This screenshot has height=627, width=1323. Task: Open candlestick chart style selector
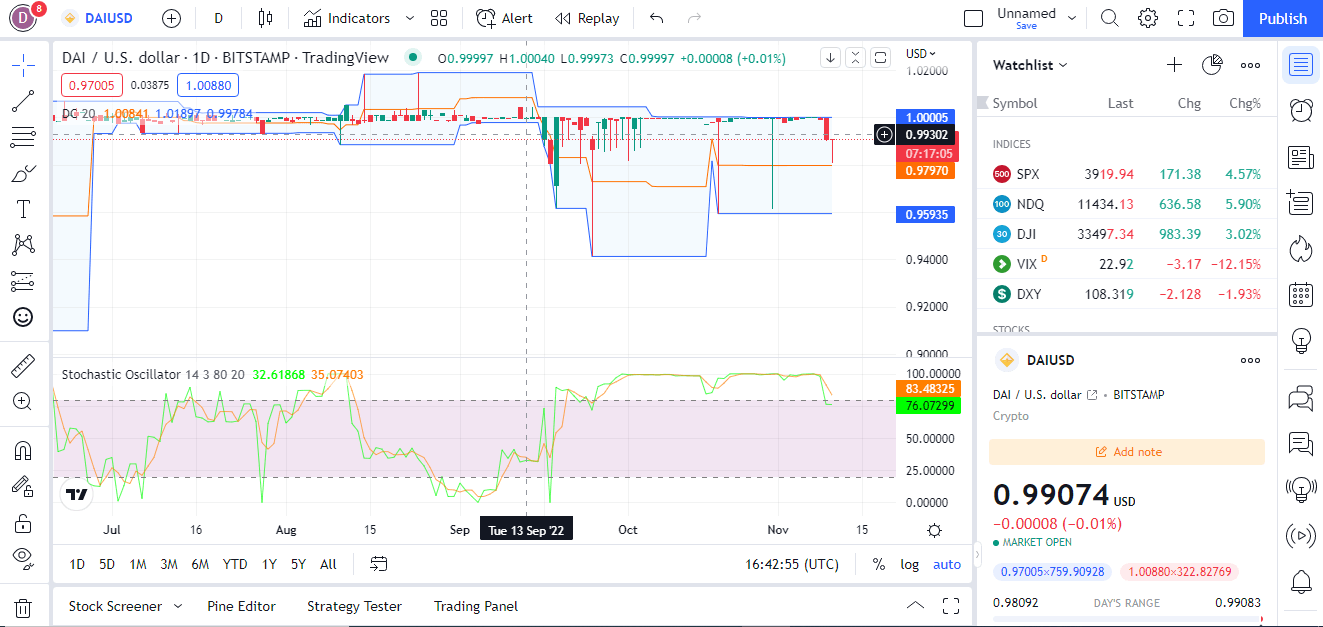pyautogui.click(x=264, y=18)
